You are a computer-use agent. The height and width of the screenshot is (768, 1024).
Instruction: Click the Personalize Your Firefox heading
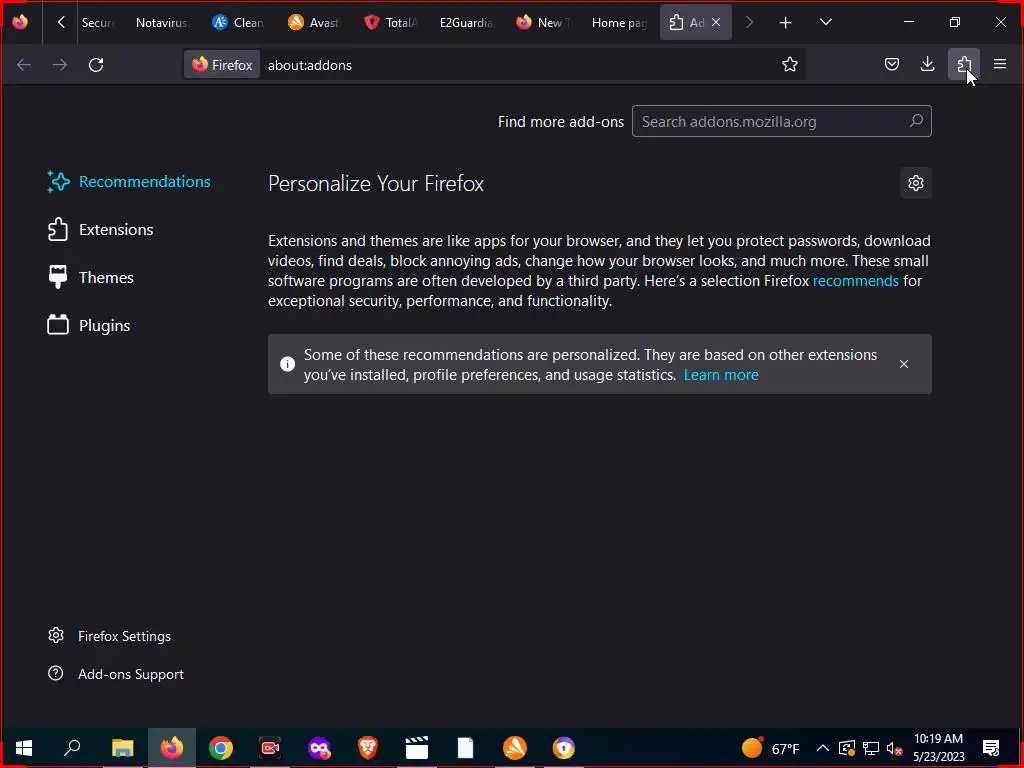[376, 184]
